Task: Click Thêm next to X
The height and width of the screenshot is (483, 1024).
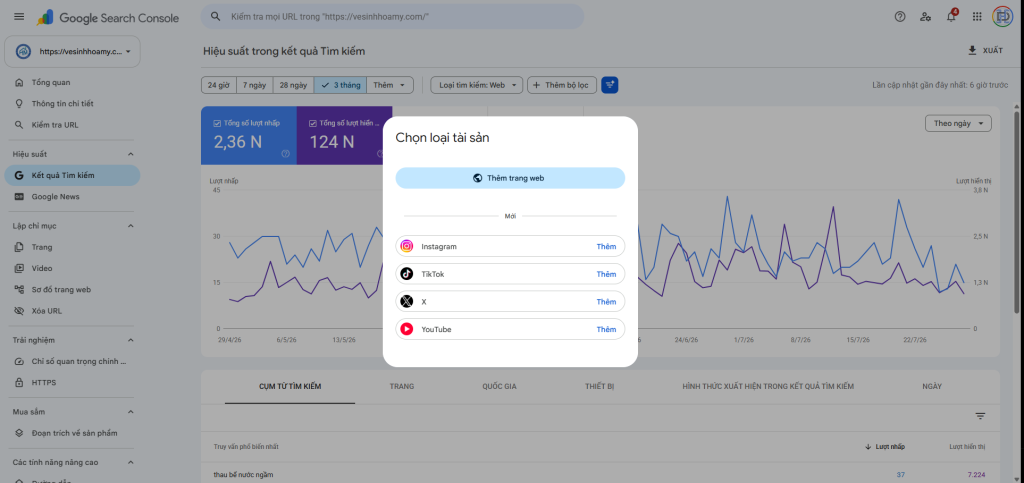Action: [x=606, y=302]
